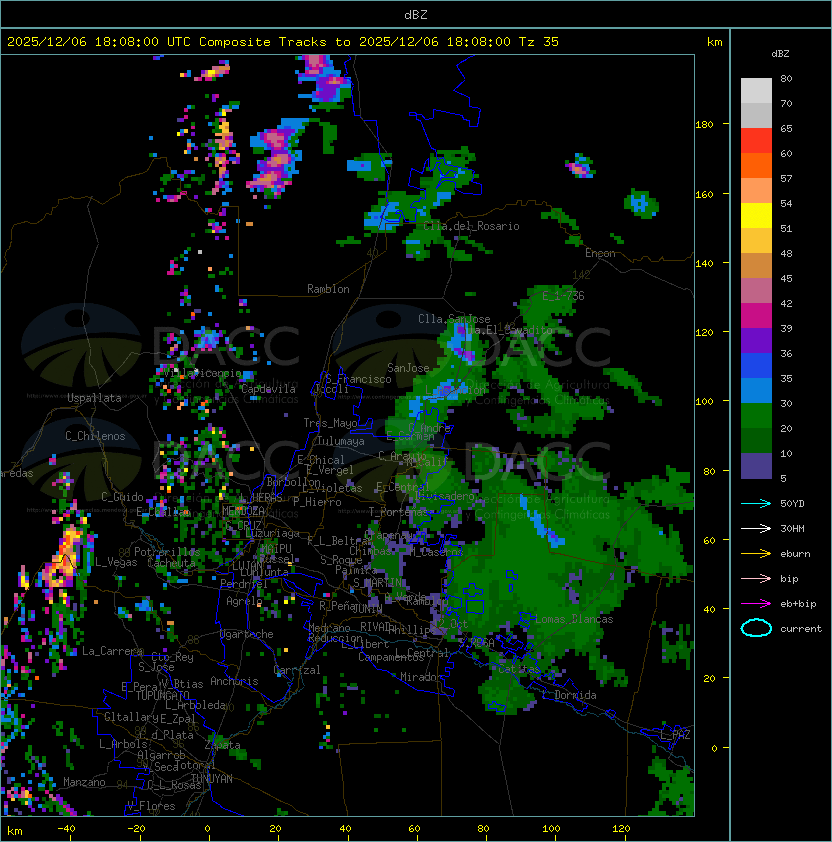The width and height of the screenshot is (832, 842).
Task: Click the 'TUNUYAN' map label
Action: [x=212, y=779]
